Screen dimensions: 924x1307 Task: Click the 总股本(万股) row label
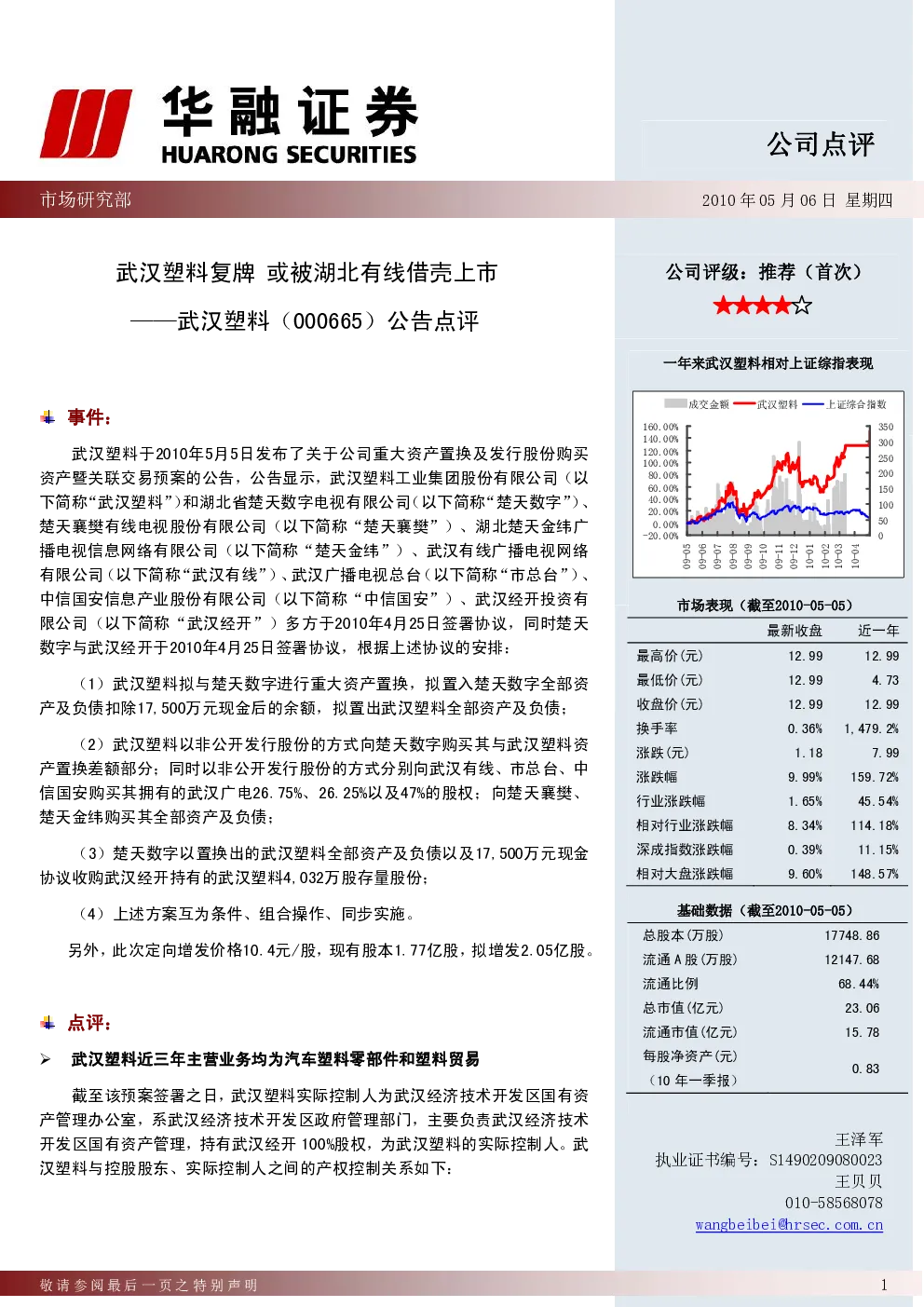coord(683,935)
